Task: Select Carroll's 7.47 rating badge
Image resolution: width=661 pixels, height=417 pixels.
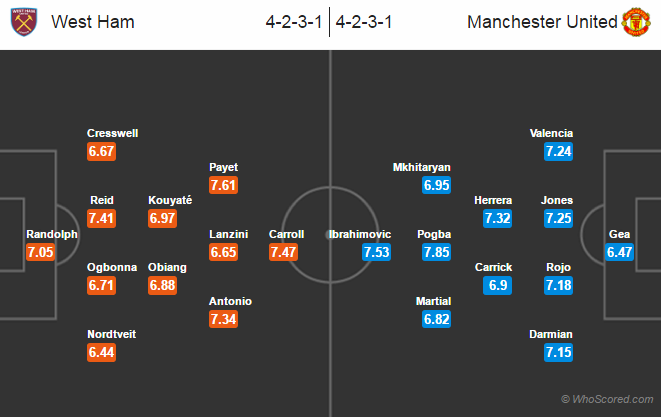Action: tap(283, 252)
